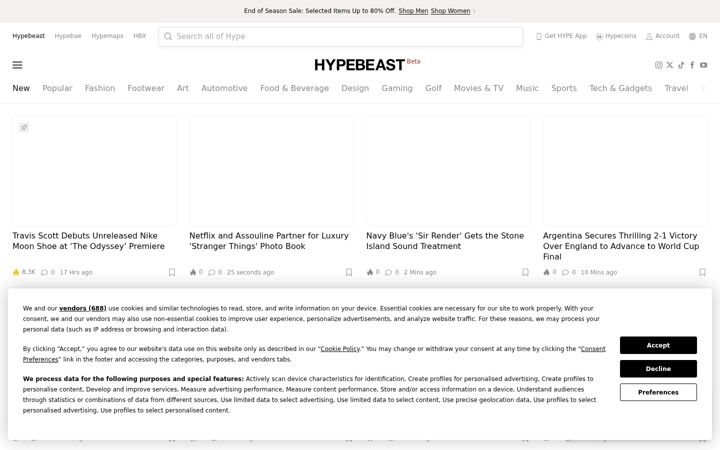Image resolution: width=720 pixels, height=450 pixels.
Task: Click Get HYPE App link
Action: [x=562, y=36]
